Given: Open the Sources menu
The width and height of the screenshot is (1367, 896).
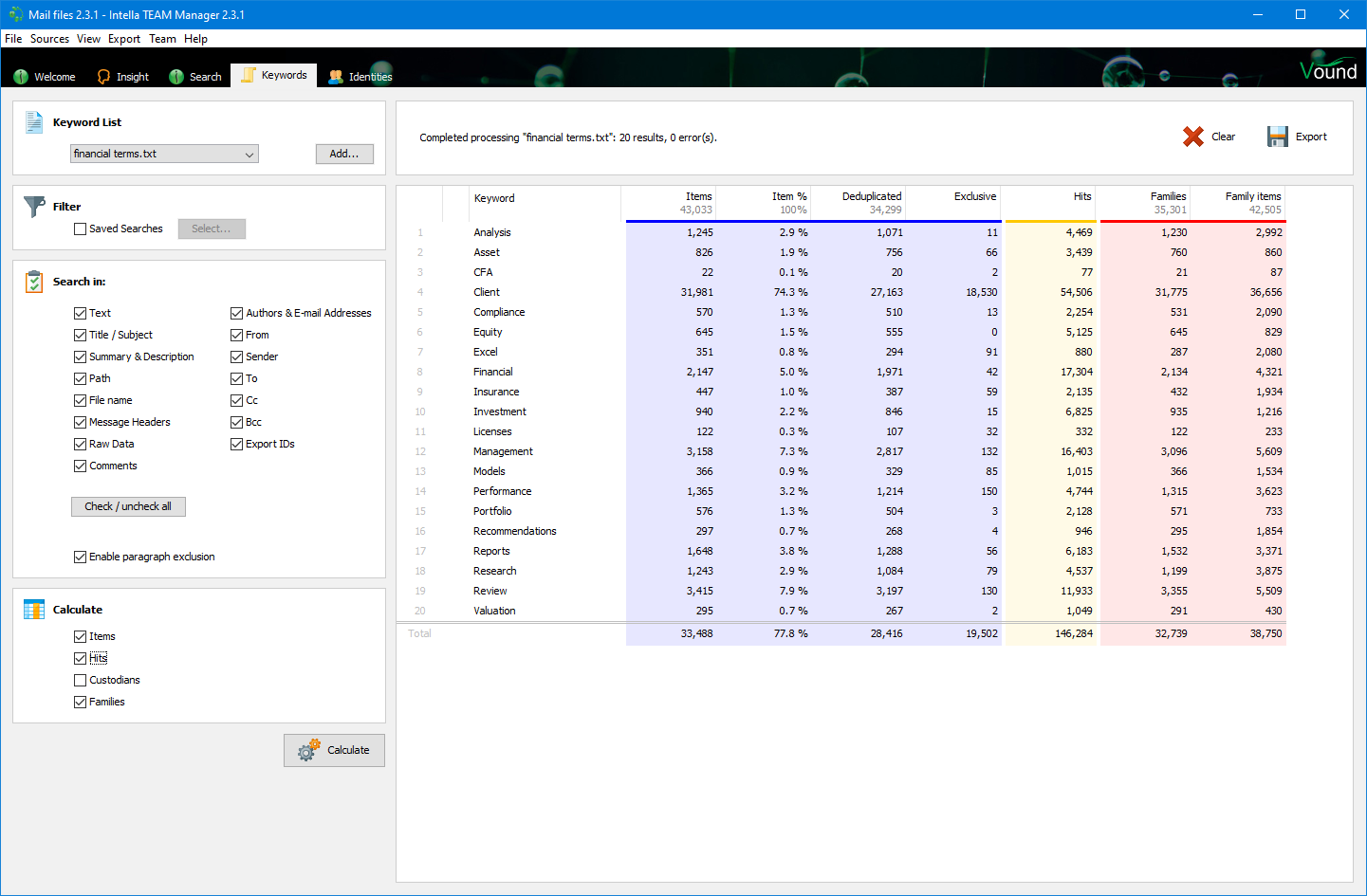Looking at the screenshot, I should click(49, 39).
